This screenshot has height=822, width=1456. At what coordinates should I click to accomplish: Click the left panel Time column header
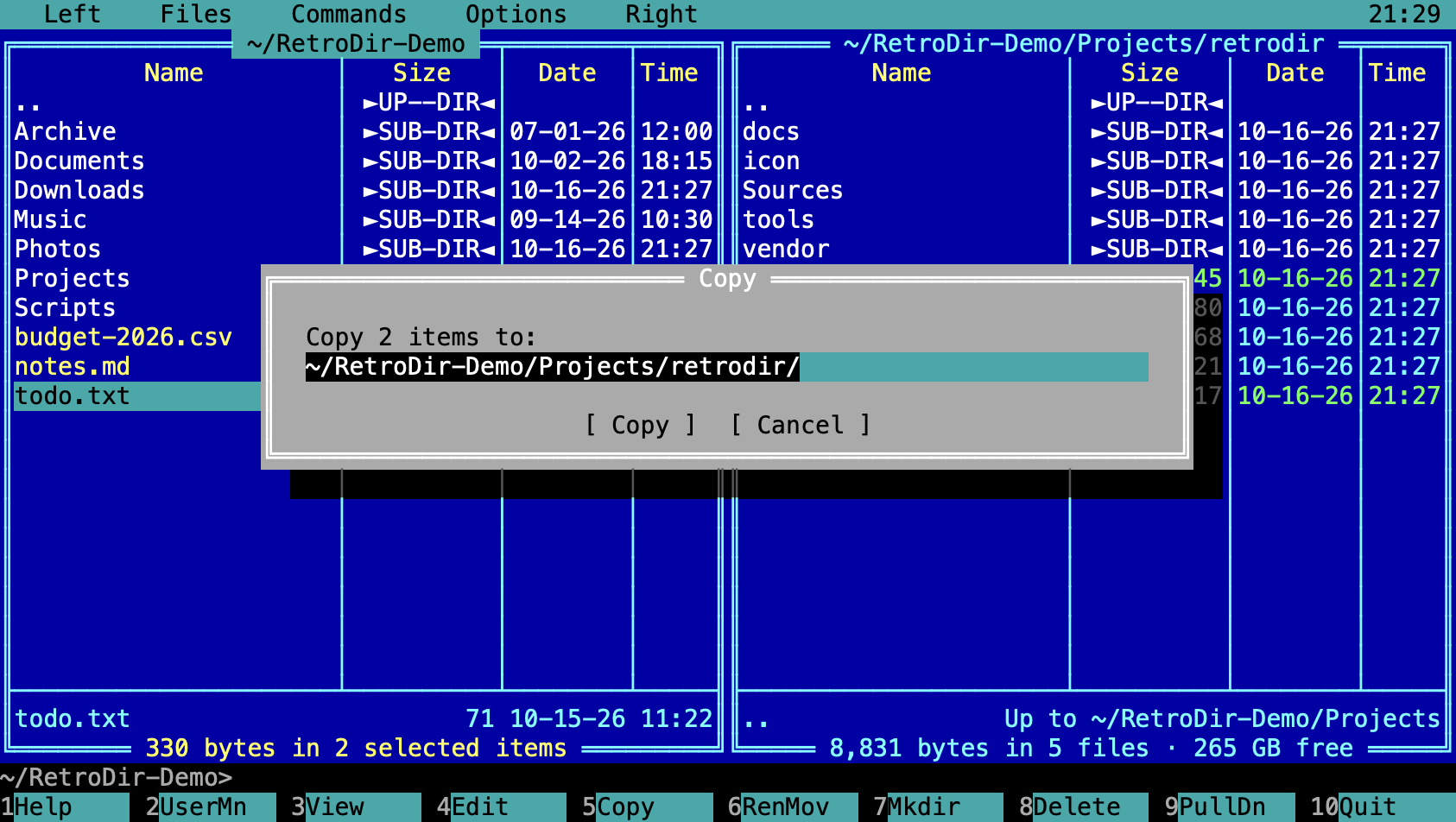coord(669,73)
